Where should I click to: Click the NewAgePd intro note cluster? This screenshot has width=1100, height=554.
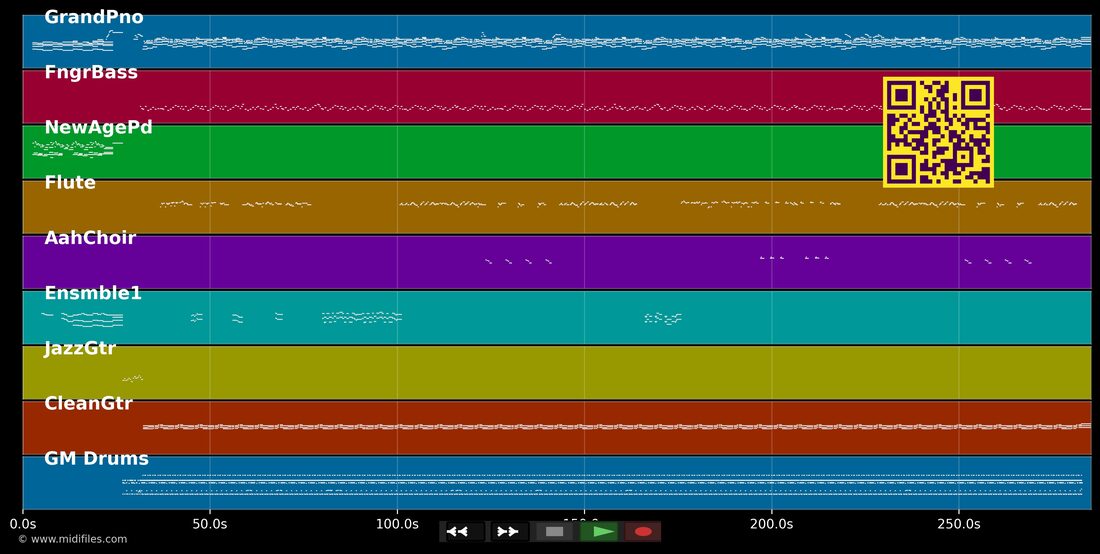point(77,149)
